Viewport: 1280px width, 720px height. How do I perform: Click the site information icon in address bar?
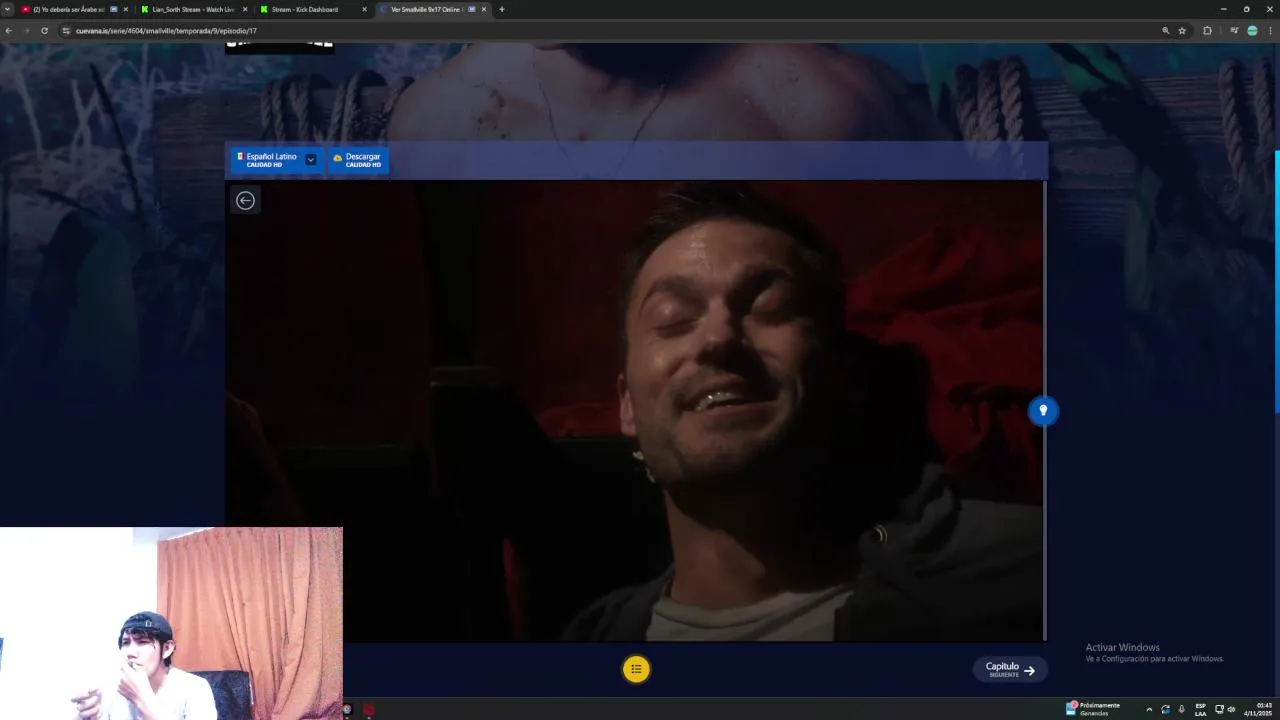tap(66, 31)
